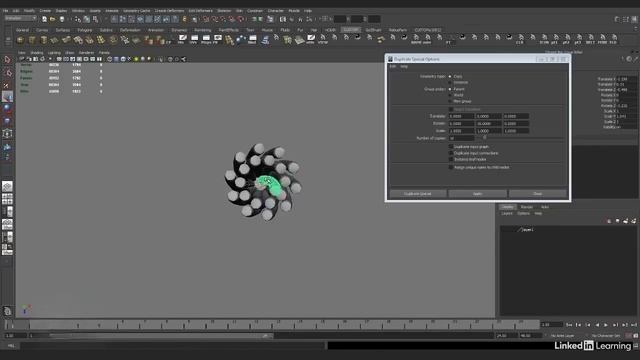Click the Save Scene icon

click(62, 19)
